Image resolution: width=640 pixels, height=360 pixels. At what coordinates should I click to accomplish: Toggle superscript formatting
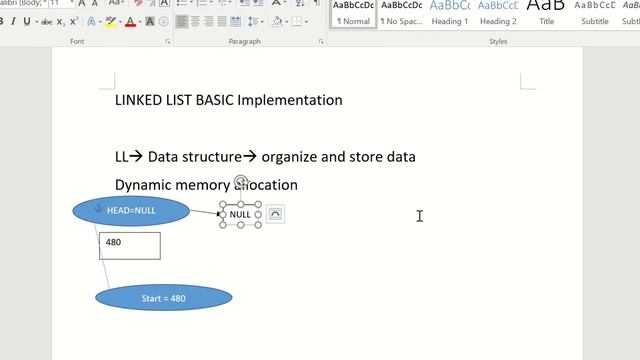click(73, 22)
